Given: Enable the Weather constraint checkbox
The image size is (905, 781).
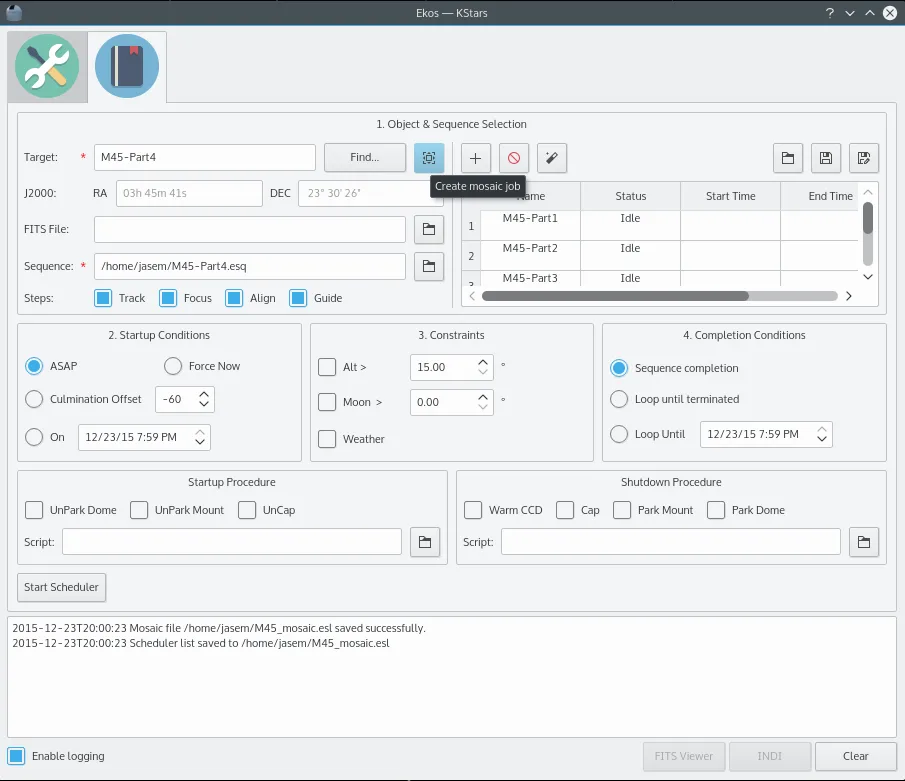Looking at the screenshot, I should coord(327,439).
